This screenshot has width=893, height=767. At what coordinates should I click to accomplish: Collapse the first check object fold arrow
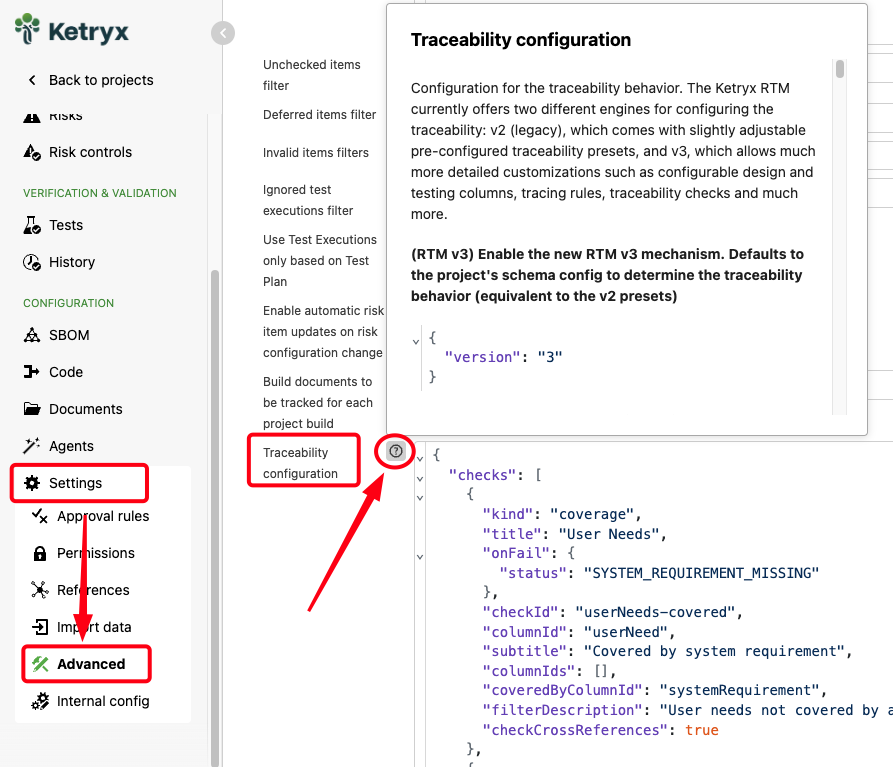[420, 498]
